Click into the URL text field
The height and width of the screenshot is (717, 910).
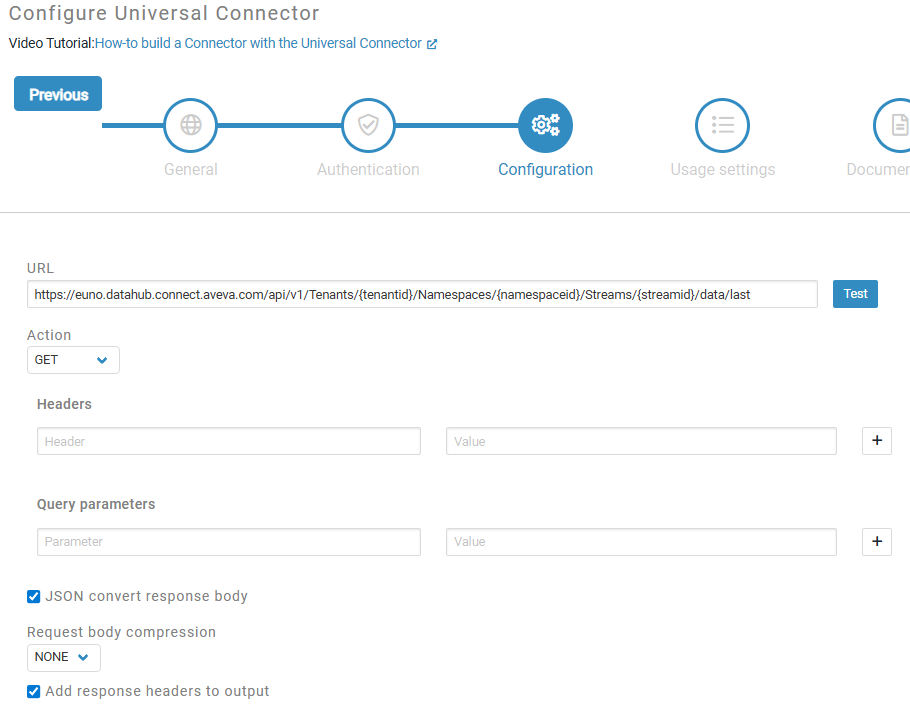click(x=422, y=294)
